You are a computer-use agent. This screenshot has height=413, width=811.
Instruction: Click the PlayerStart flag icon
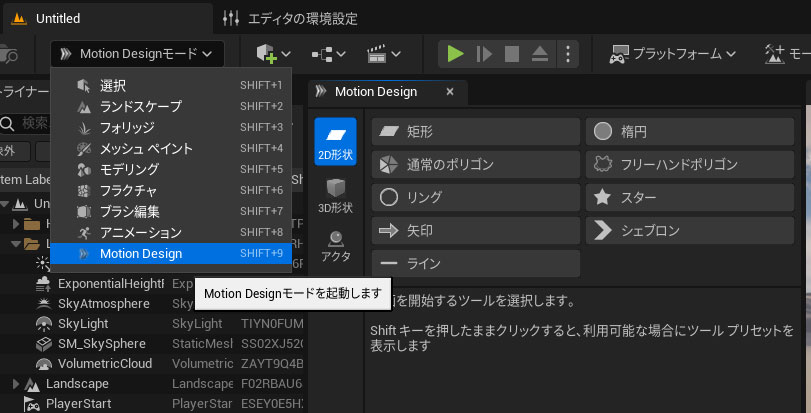coord(32,404)
